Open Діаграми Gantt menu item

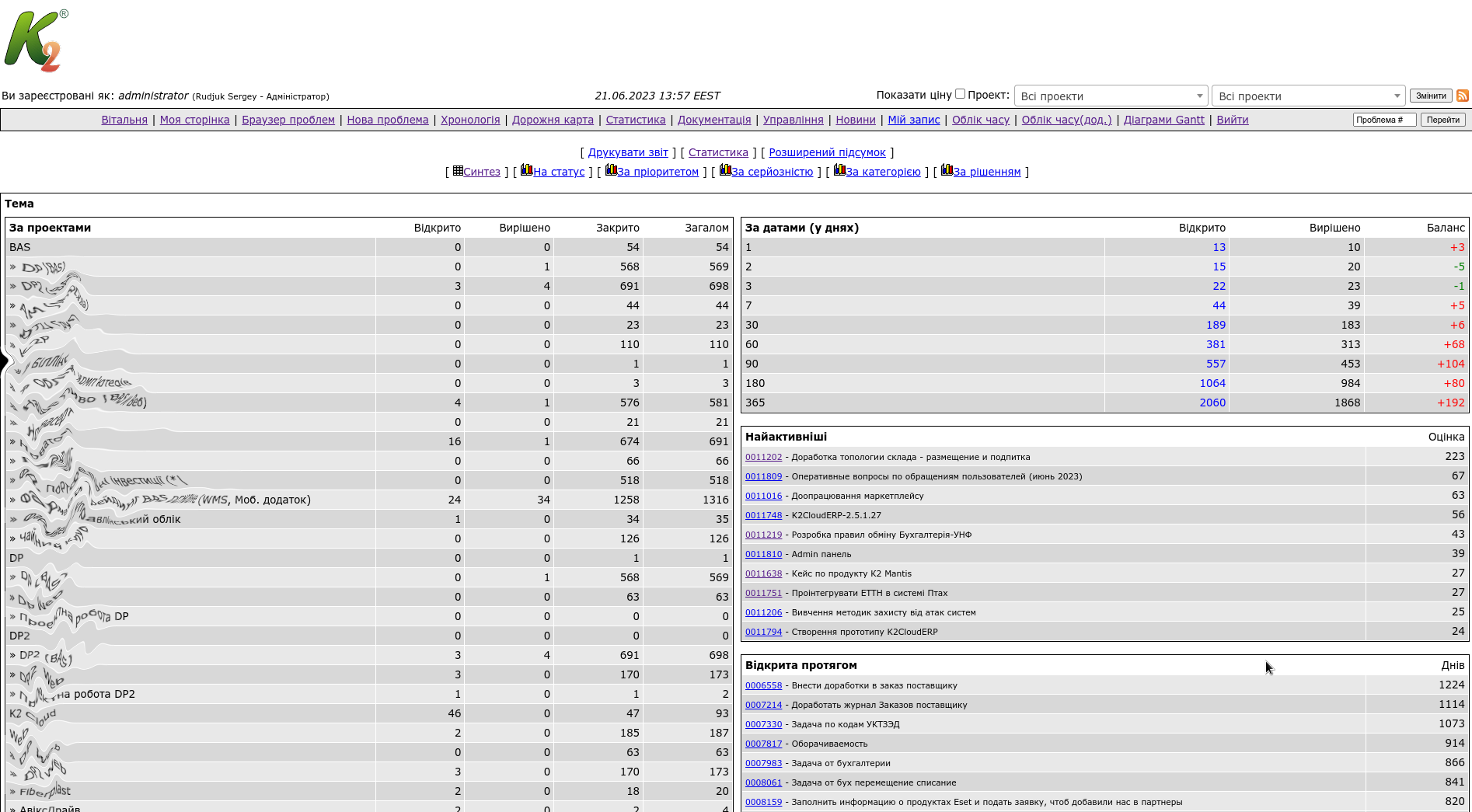pyautogui.click(x=1164, y=120)
